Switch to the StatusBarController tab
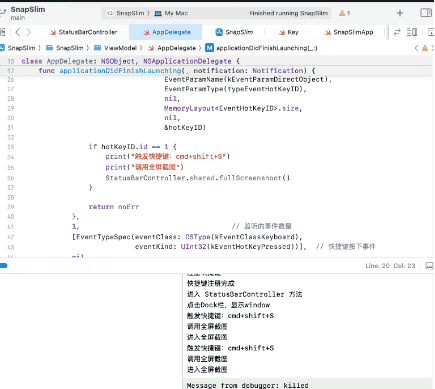 [x=84, y=32]
